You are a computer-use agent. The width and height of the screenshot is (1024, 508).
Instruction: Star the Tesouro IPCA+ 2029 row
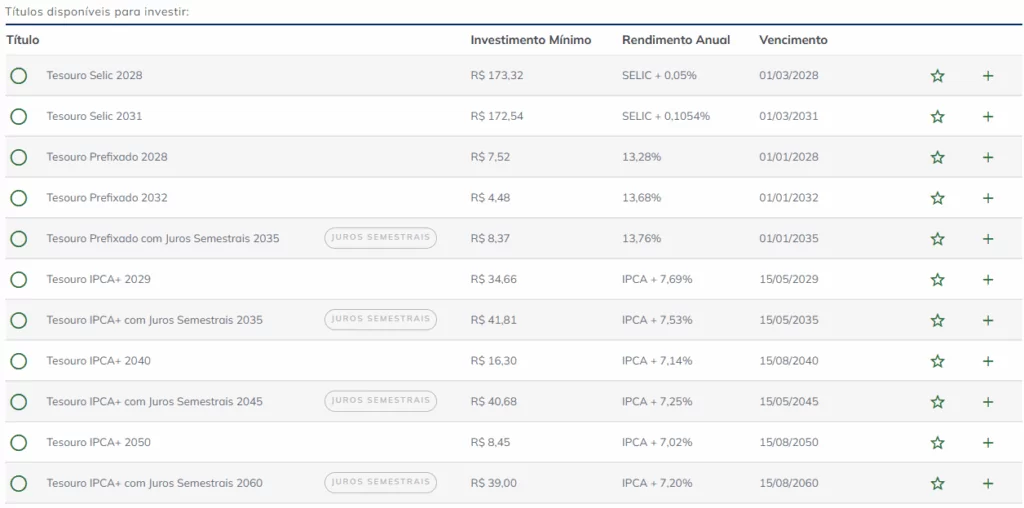click(937, 279)
